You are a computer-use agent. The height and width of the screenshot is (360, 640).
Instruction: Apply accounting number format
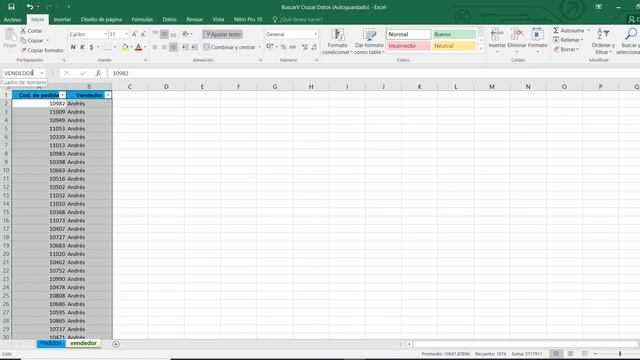click(270, 47)
